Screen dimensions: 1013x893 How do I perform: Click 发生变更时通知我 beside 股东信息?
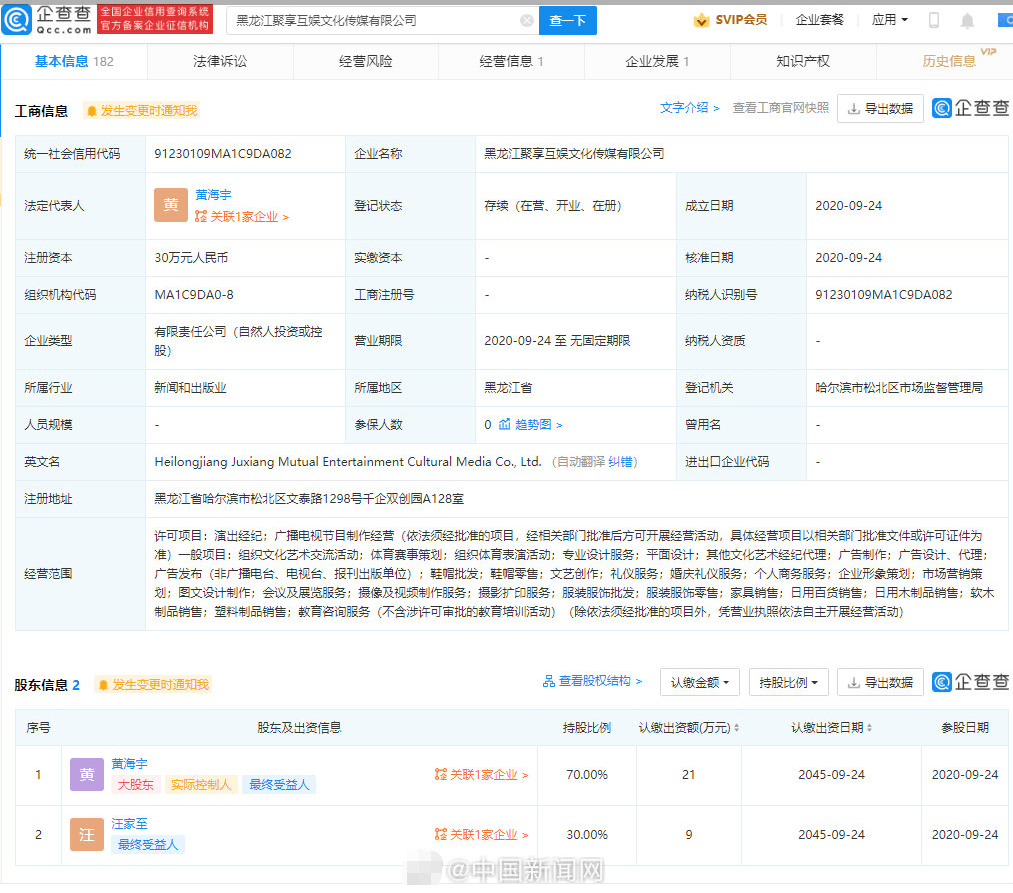(153, 685)
